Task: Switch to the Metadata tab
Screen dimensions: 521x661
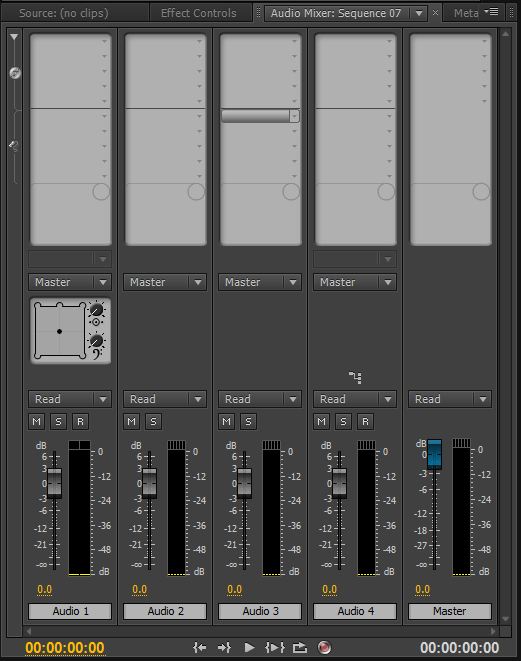Action: click(x=466, y=13)
